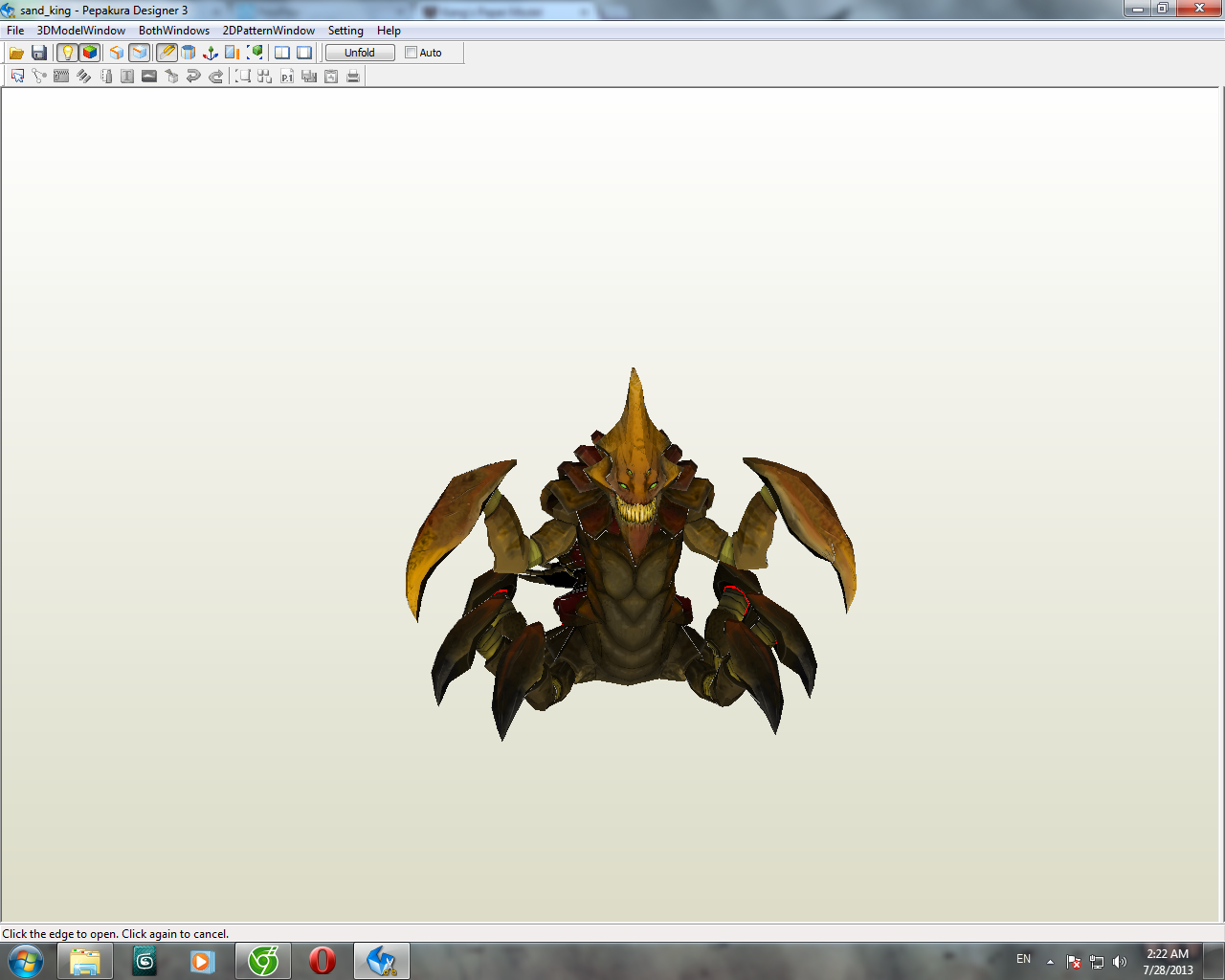Toggle the multicolored cube texture button
Image resolution: width=1225 pixels, height=980 pixels.
pos(90,53)
